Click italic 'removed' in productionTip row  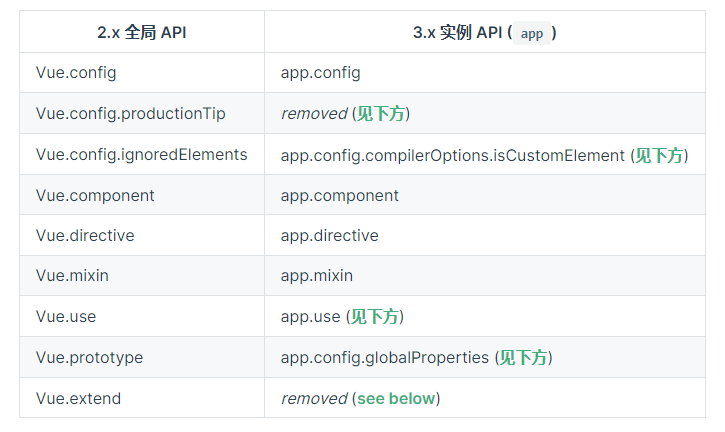[314, 113]
